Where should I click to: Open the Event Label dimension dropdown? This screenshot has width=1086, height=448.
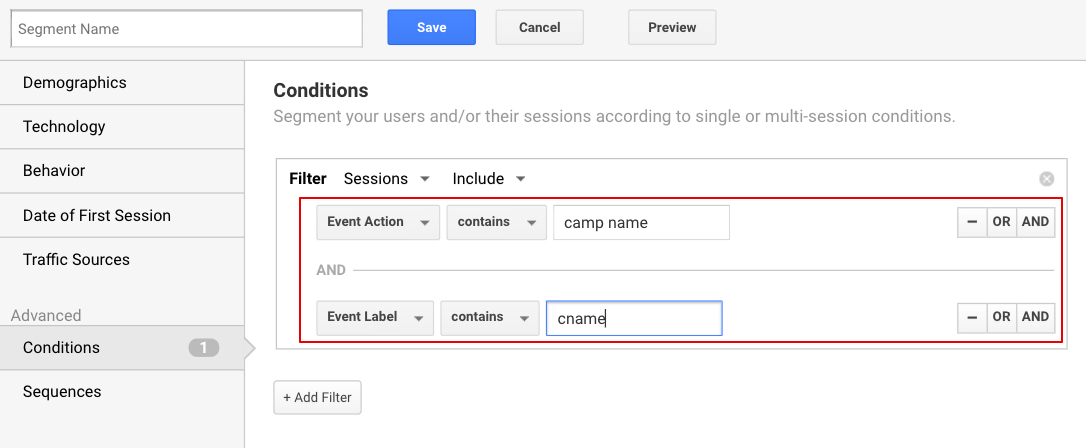tap(375, 317)
